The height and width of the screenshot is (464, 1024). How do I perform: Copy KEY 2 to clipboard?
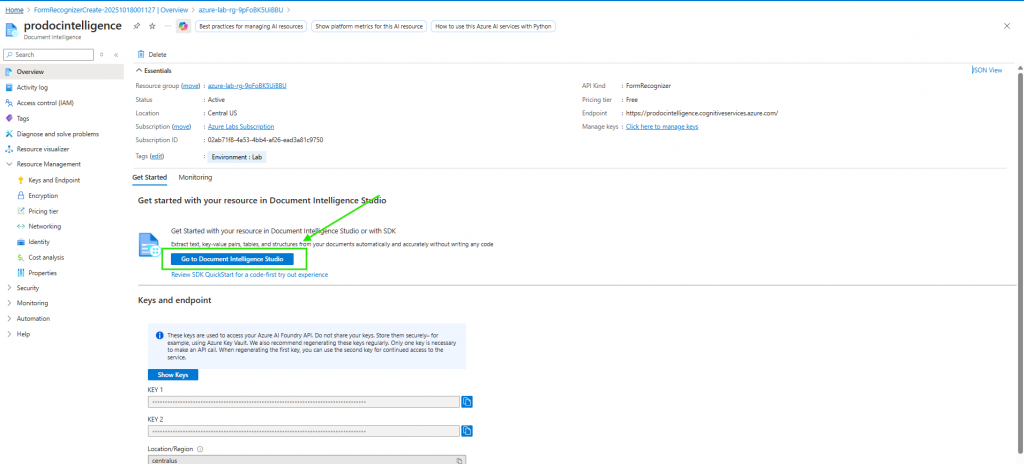[467, 431]
